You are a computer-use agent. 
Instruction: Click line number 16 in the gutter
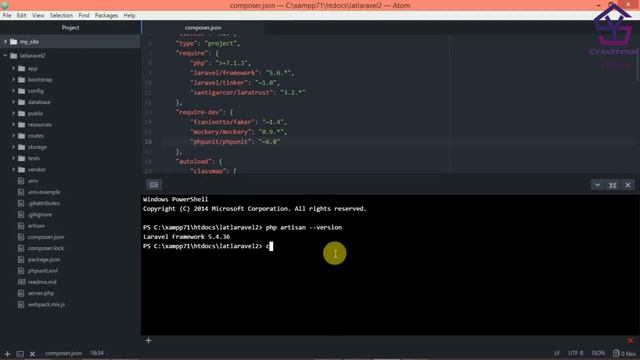(x=148, y=142)
